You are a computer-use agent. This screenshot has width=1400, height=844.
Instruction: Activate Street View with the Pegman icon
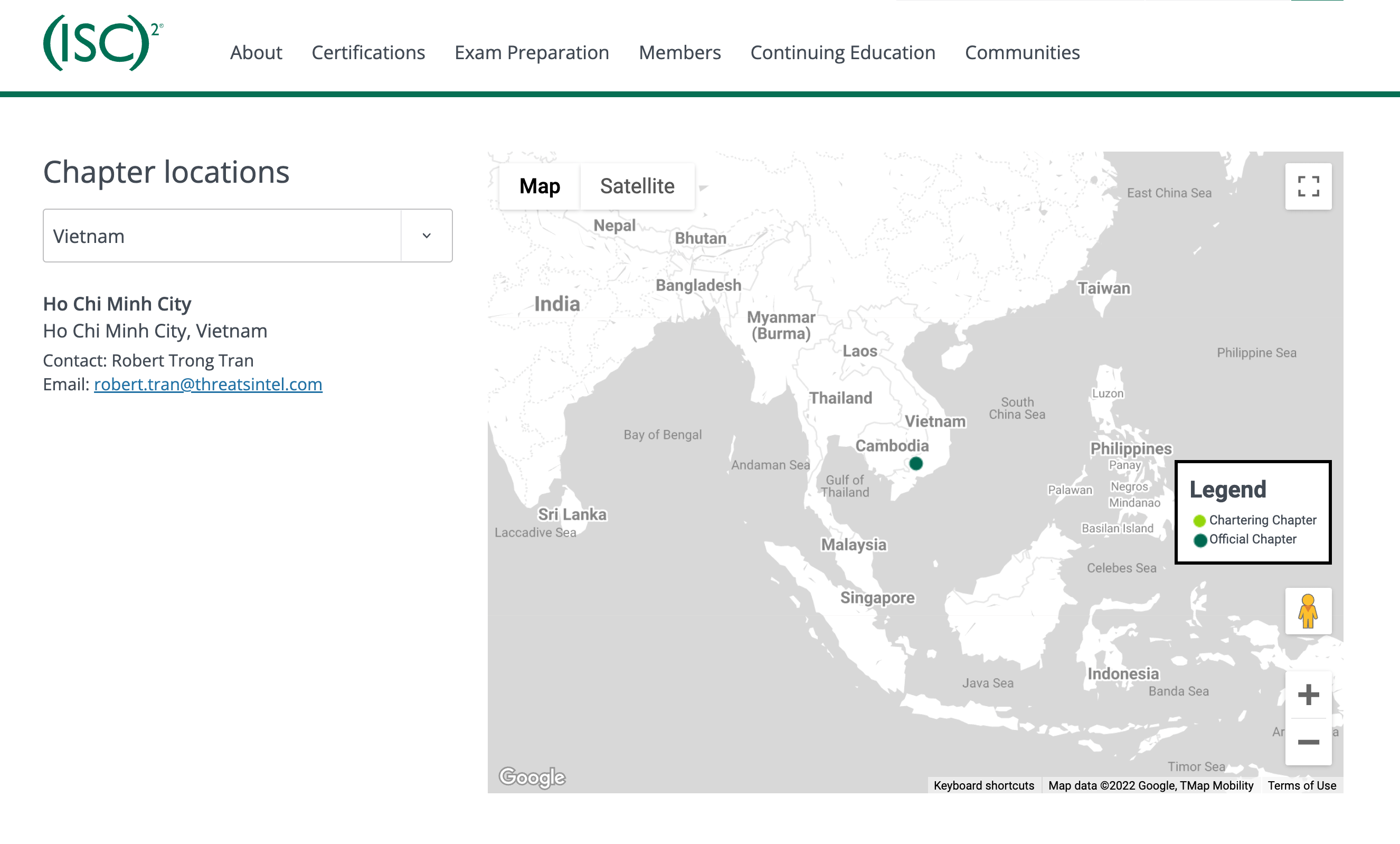tap(1309, 612)
